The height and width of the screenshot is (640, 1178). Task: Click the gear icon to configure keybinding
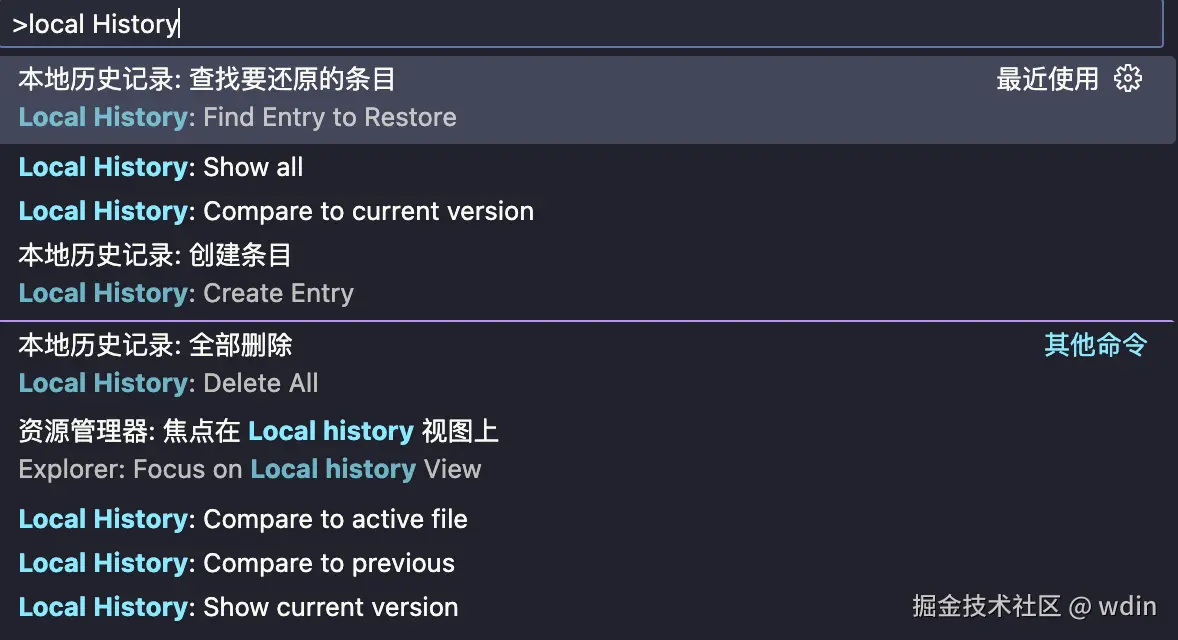click(1127, 78)
